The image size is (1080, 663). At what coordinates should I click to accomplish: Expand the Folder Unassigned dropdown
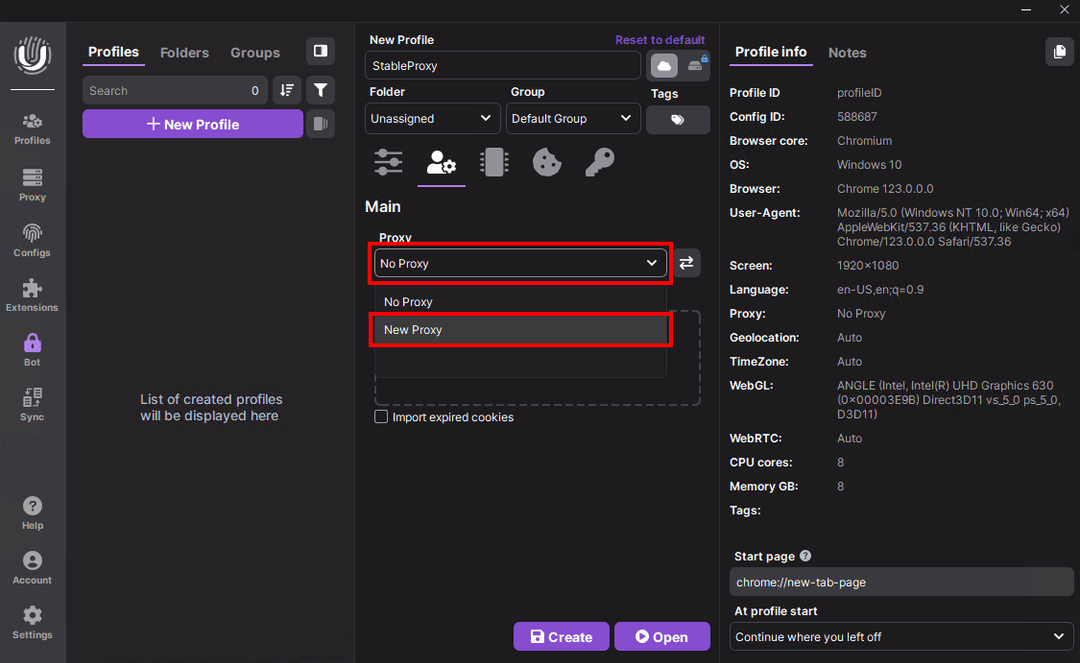[x=432, y=119]
